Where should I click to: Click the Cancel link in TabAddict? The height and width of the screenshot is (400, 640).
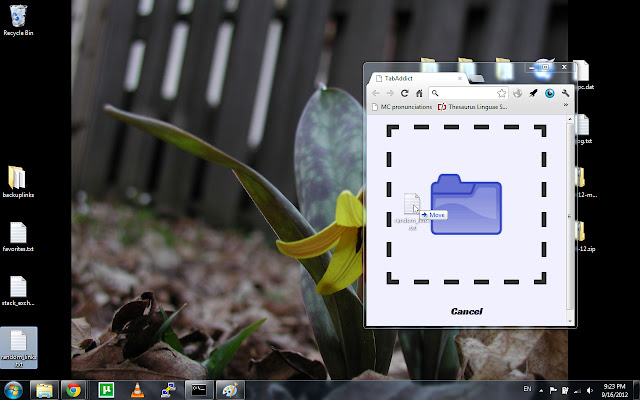467,311
